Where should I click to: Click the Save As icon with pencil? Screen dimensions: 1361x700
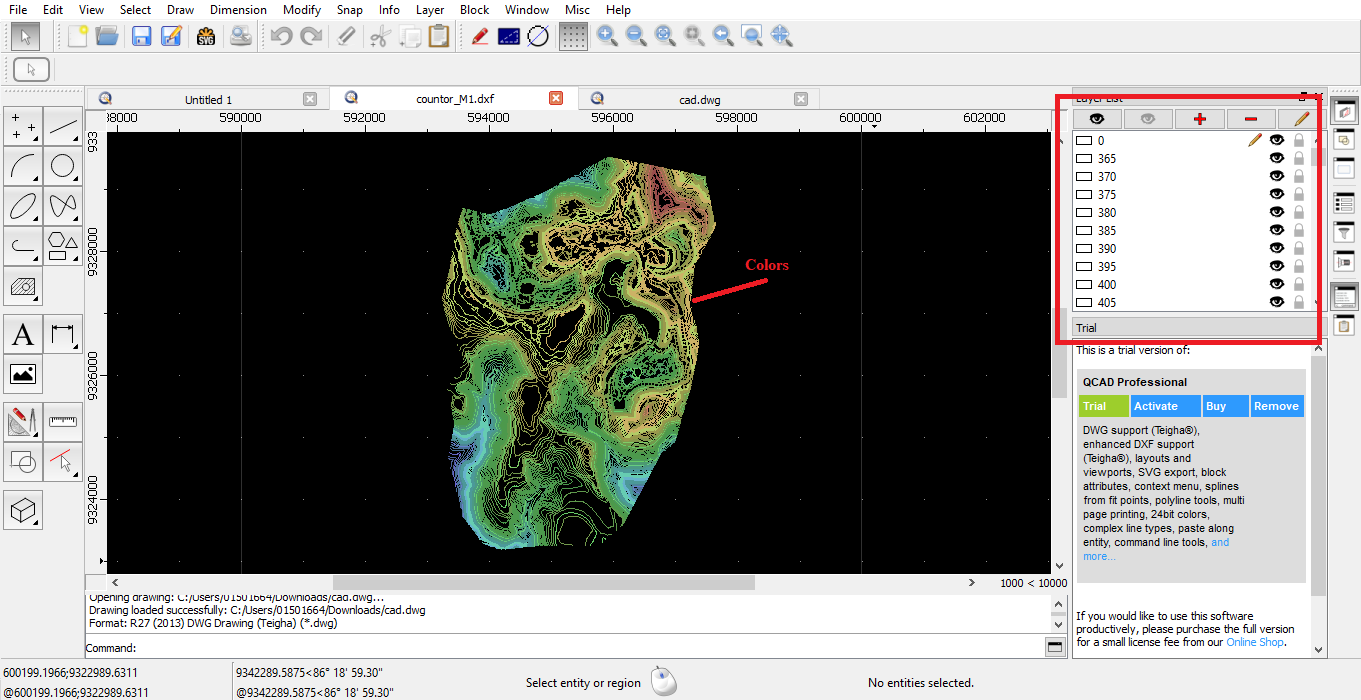tap(171, 37)
